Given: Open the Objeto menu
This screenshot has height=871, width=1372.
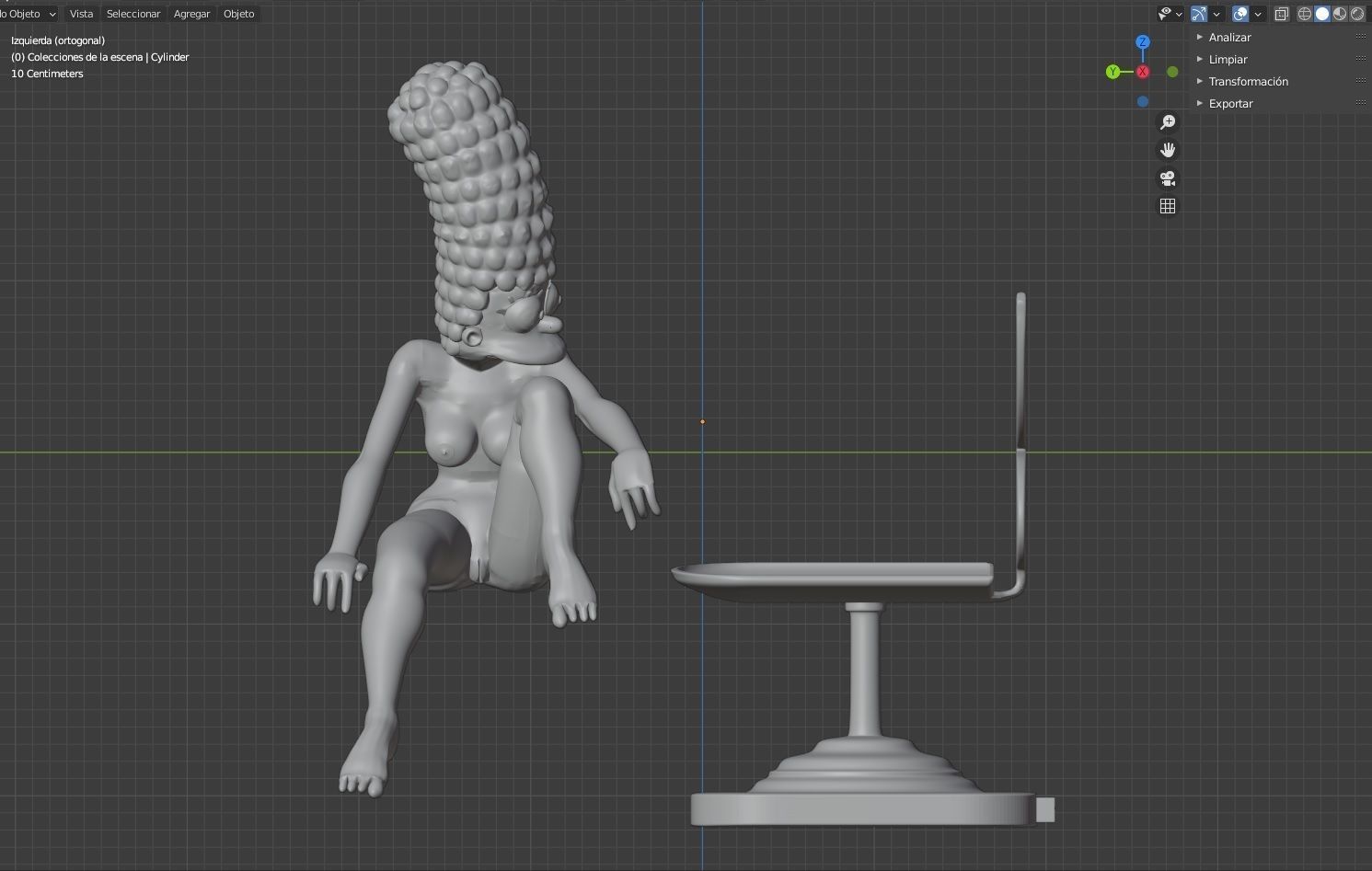Looking at the screenshot, I should click(238, 14).
